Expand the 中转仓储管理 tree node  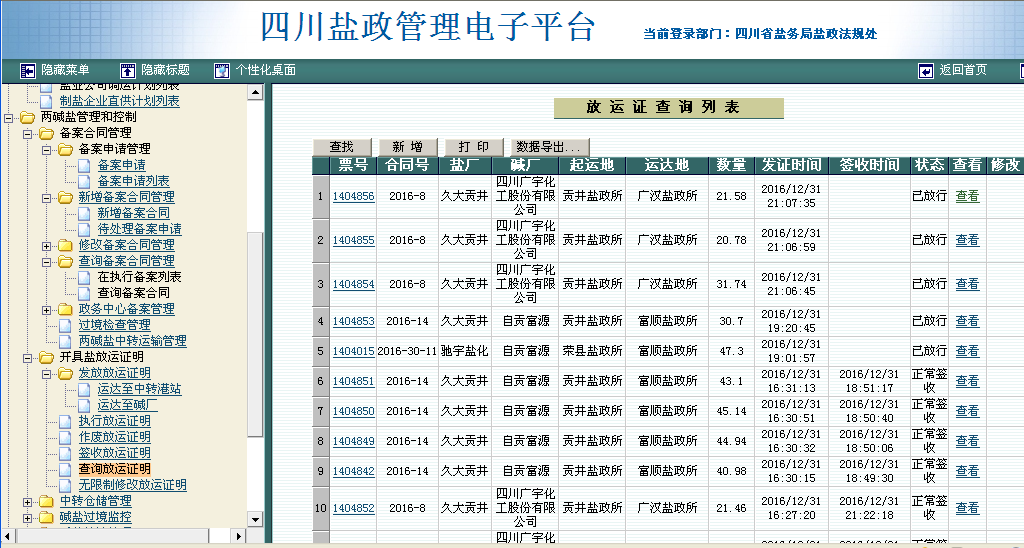click(x=27, y=501)
